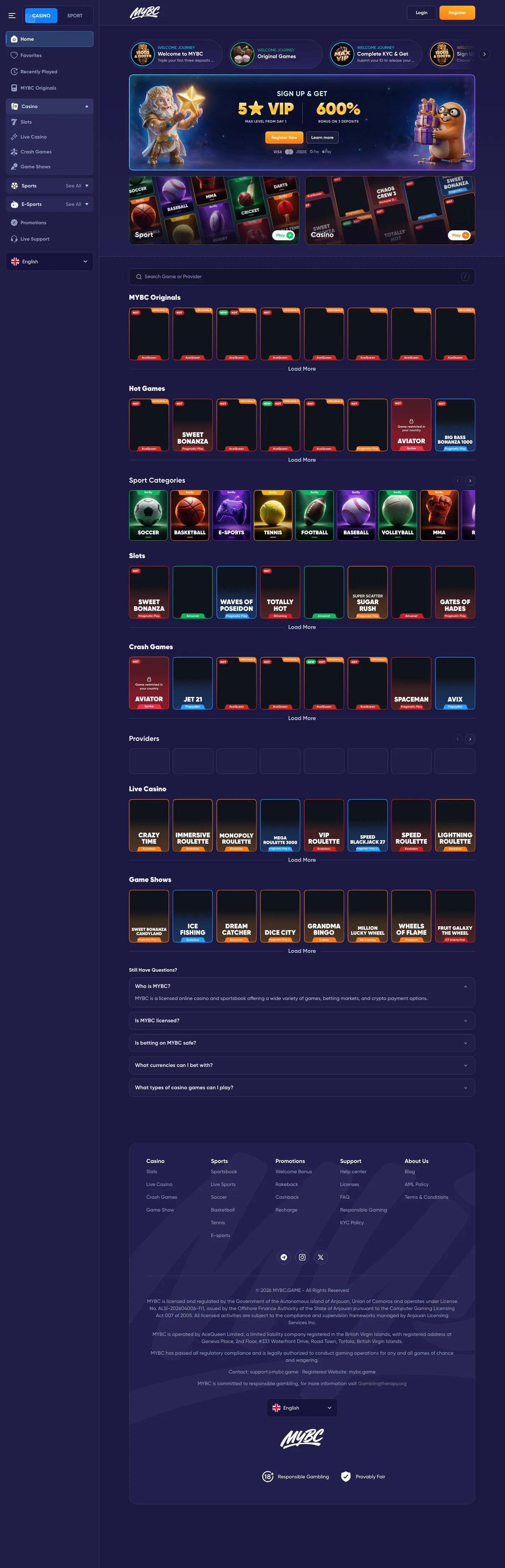Collapse the Casino section in sidebar
This screenshot has width=505, height=1568.
[x=86, y=107]
